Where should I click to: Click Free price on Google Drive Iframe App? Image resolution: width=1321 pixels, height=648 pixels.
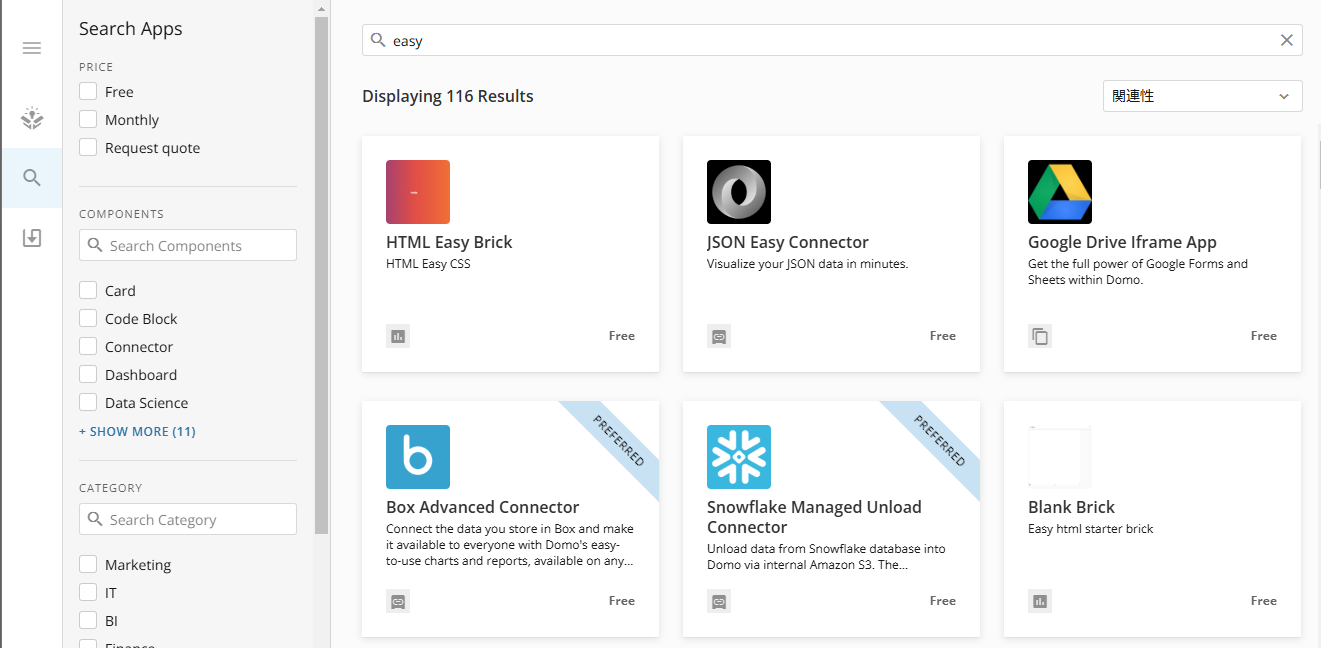click(x=1264, y=336)
